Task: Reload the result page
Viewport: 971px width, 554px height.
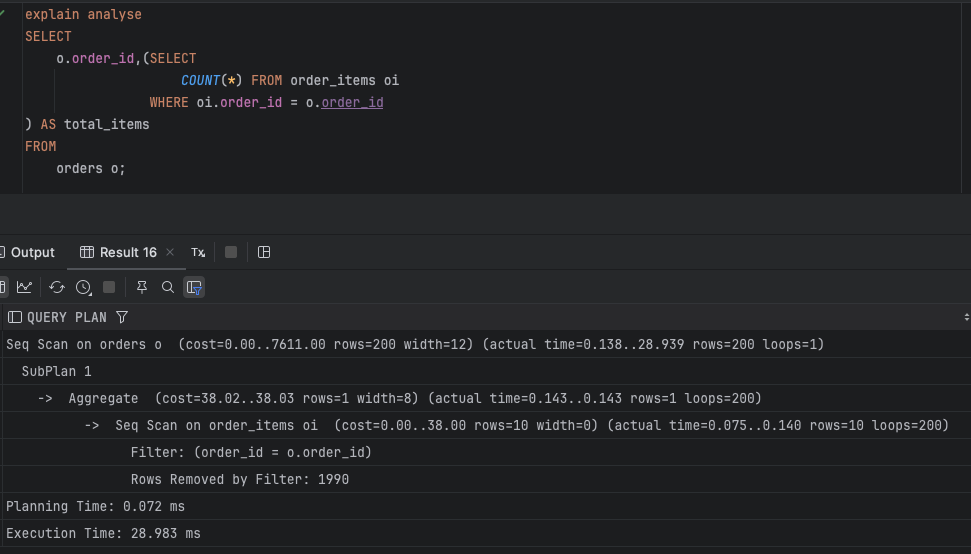Action: tap(57, 287)
